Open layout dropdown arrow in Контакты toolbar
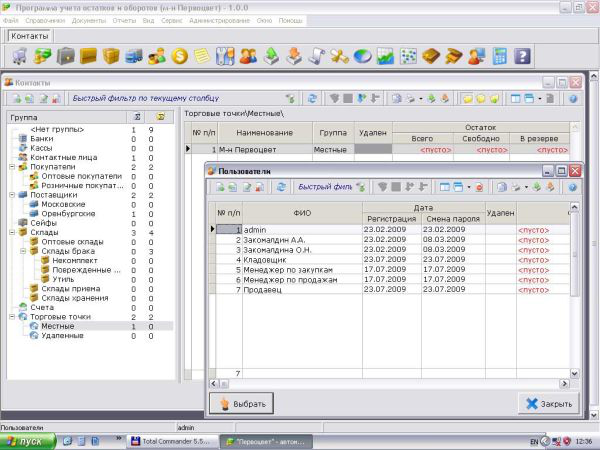 click(x=540, y=99)
